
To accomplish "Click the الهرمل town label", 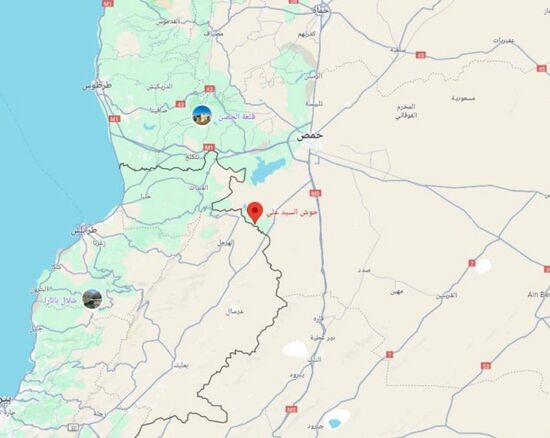I will pyautogui.click(x=225, y=243).
